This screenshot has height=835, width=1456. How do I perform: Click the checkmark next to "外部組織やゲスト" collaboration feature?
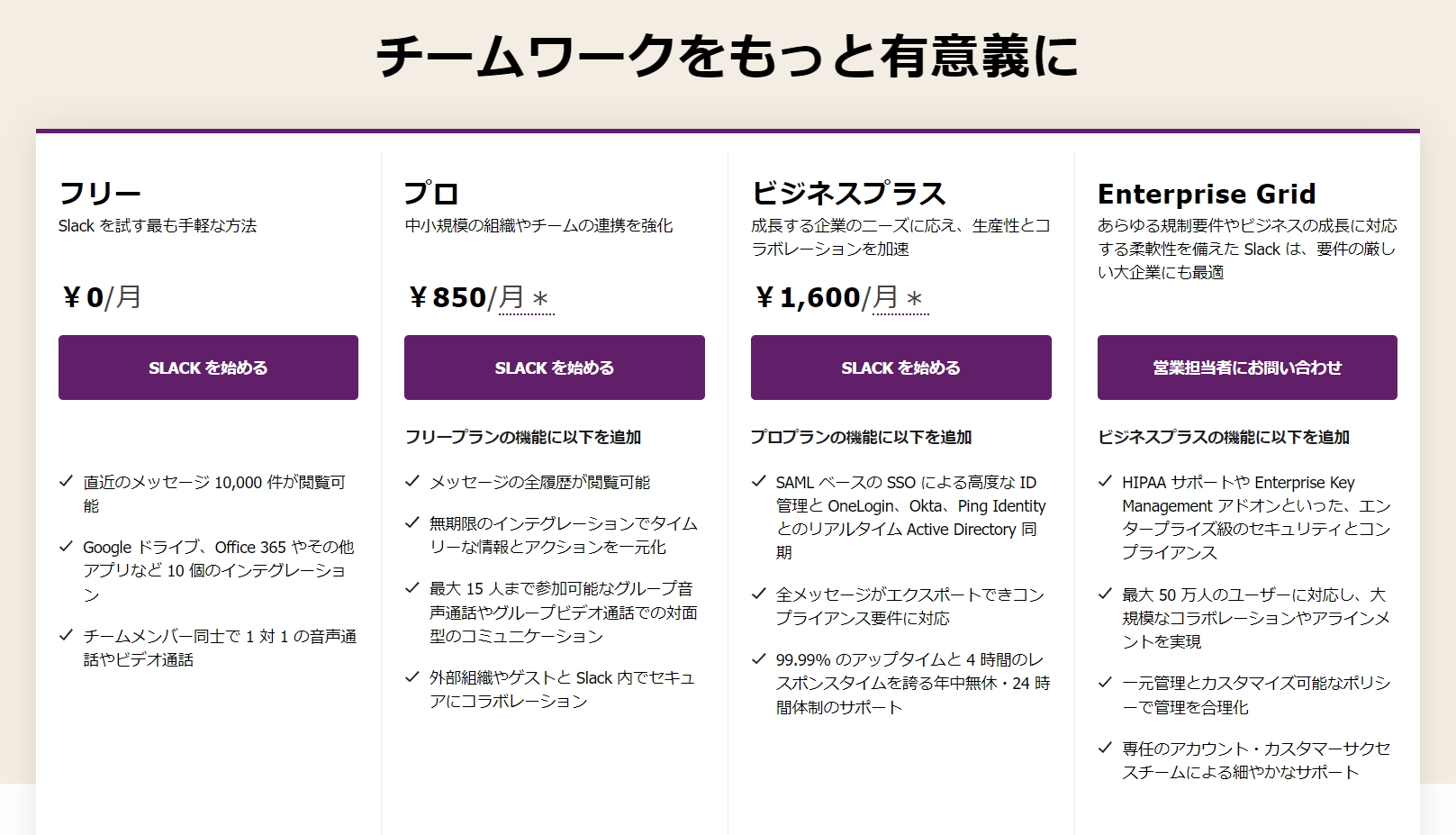tap(411, 677)
